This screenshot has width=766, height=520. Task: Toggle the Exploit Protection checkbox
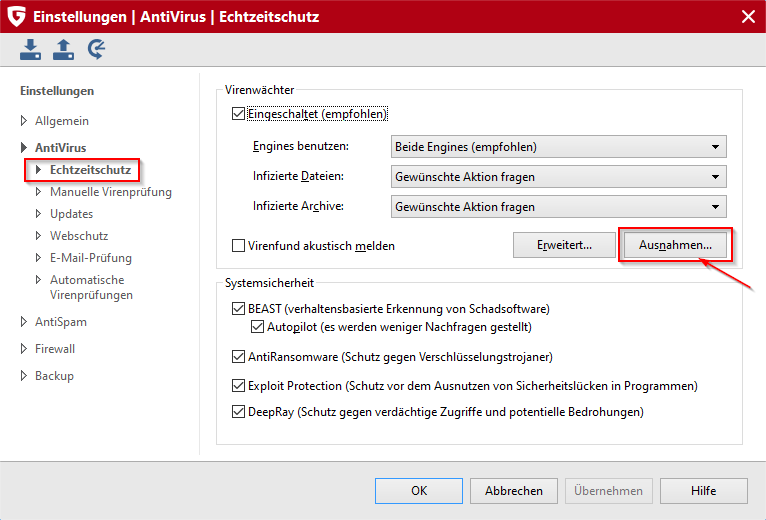click(238, 386)
